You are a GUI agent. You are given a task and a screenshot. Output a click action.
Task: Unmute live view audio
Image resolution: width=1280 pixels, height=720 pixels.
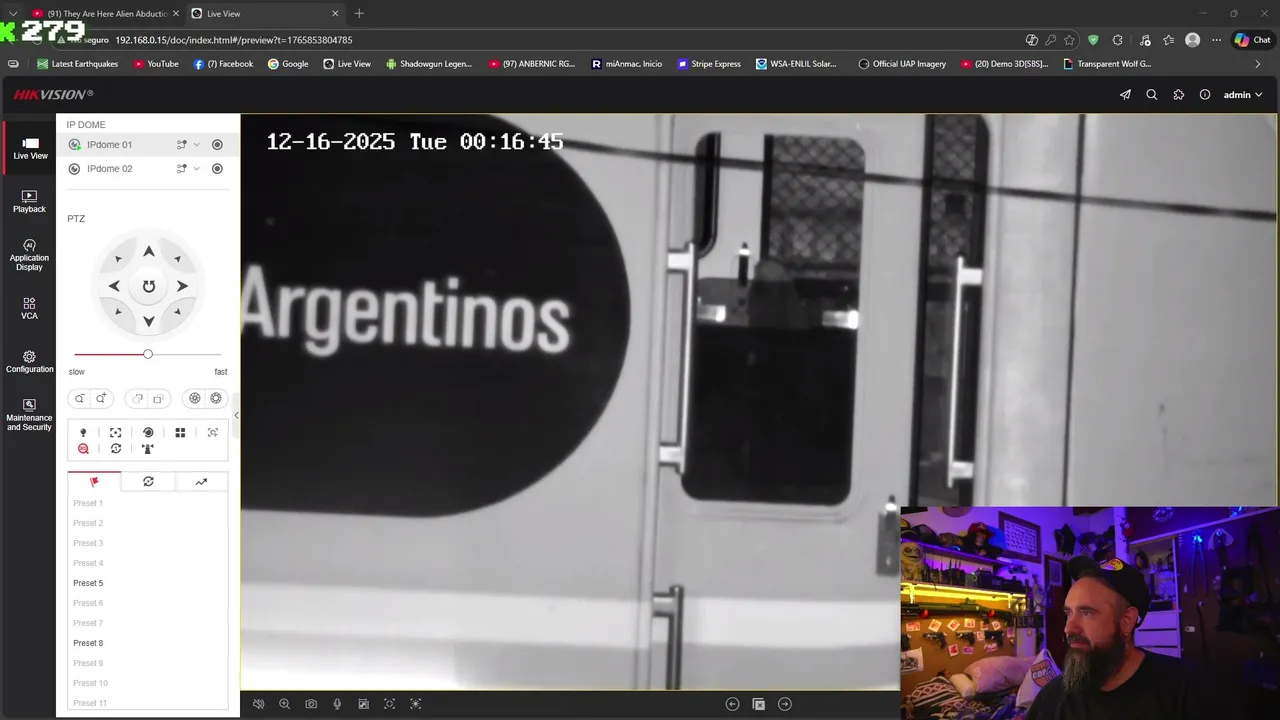point(258,704)
